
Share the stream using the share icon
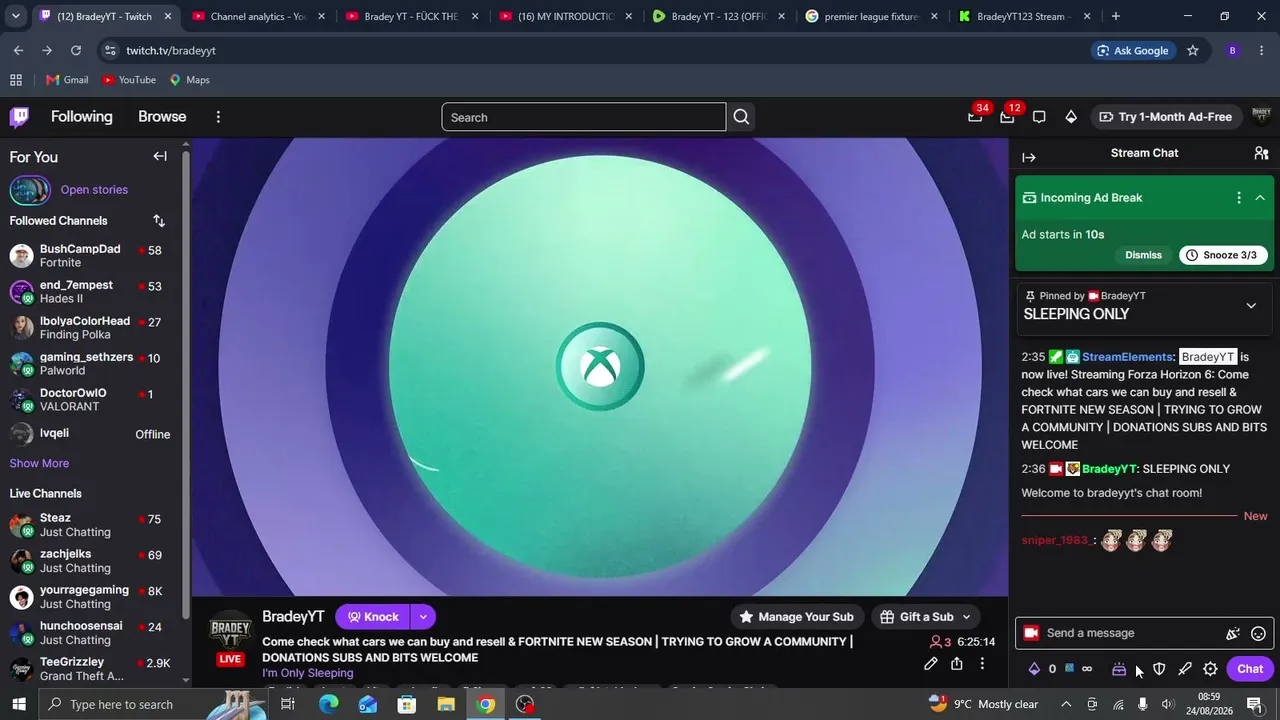click(957, 664)
